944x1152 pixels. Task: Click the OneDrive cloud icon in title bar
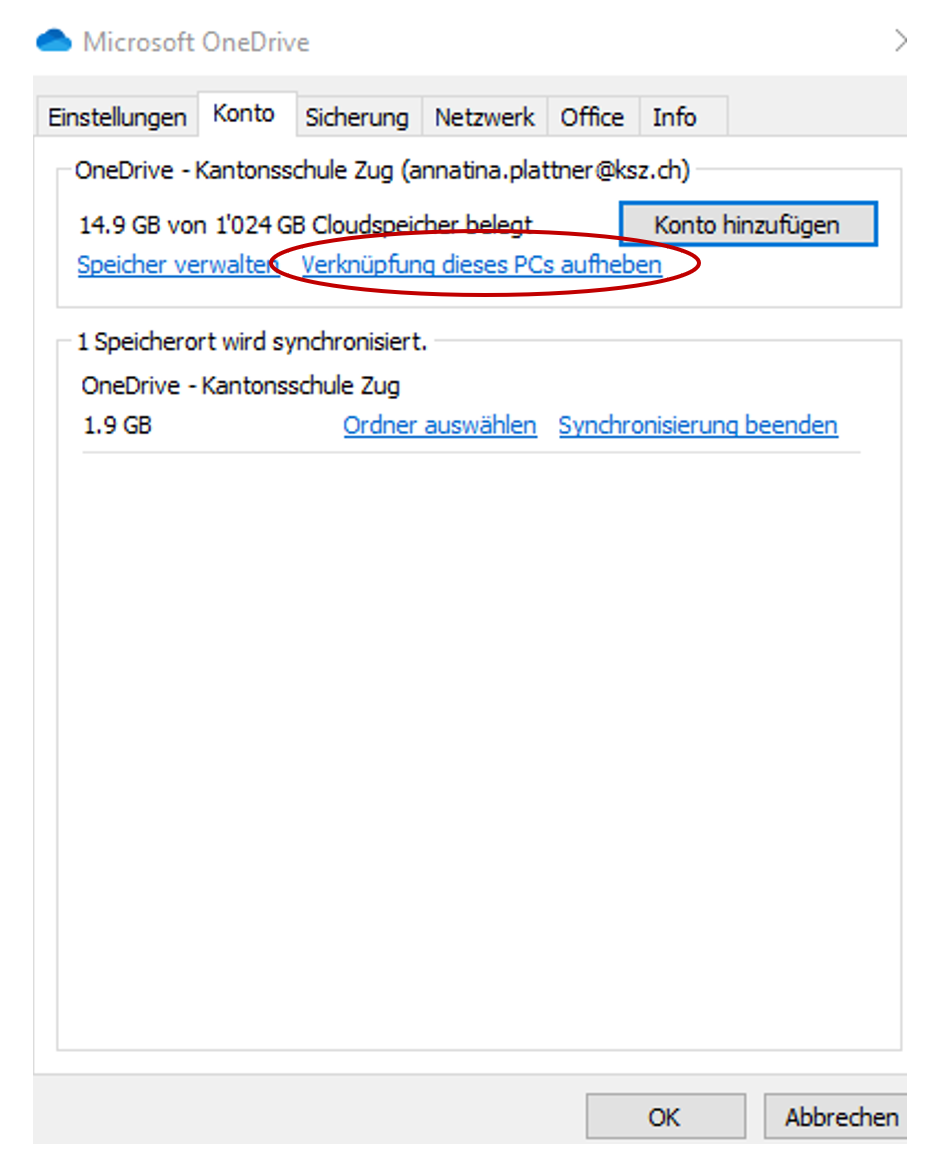click(x=54, y=42)
